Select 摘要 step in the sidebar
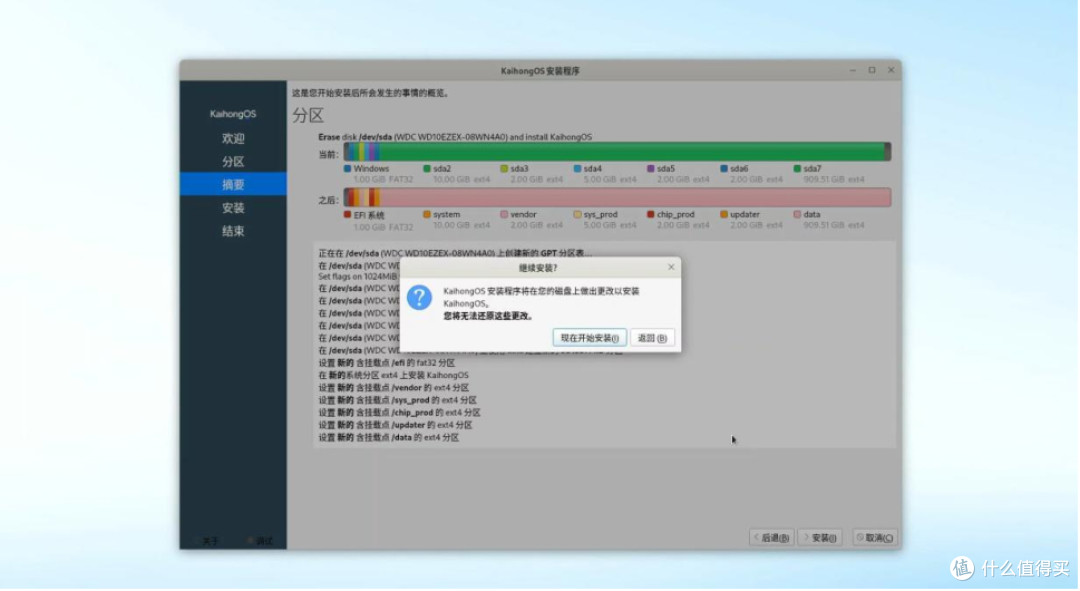 pyautogui.click(x=233, y=185)
